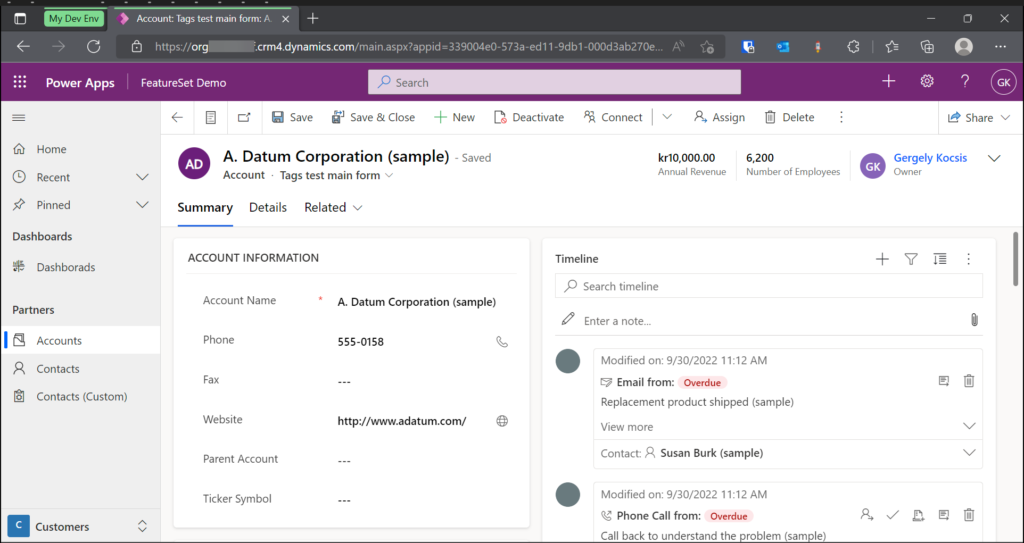This screenshot has height=543, width=1024.
Task: Delete the Phone Call timeline record
Action: click(969, 515)
